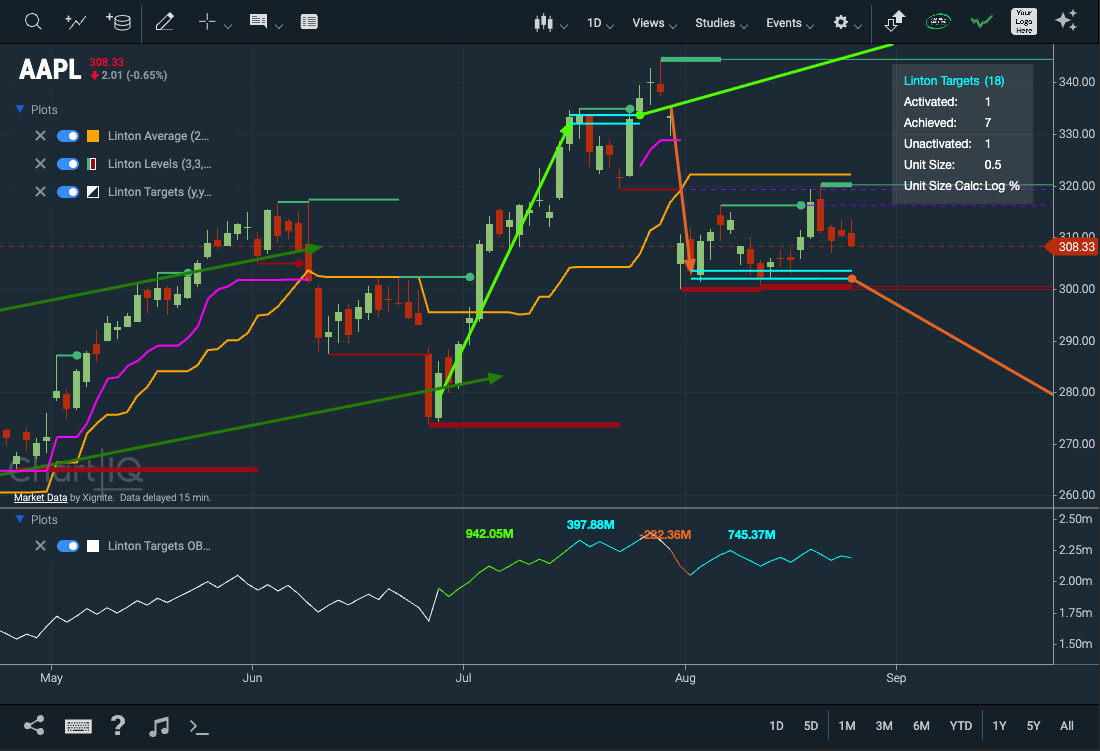Click the Linton Levels legend label
The width and height of the screenshot is (1100, 751).
tap(159, 164)
